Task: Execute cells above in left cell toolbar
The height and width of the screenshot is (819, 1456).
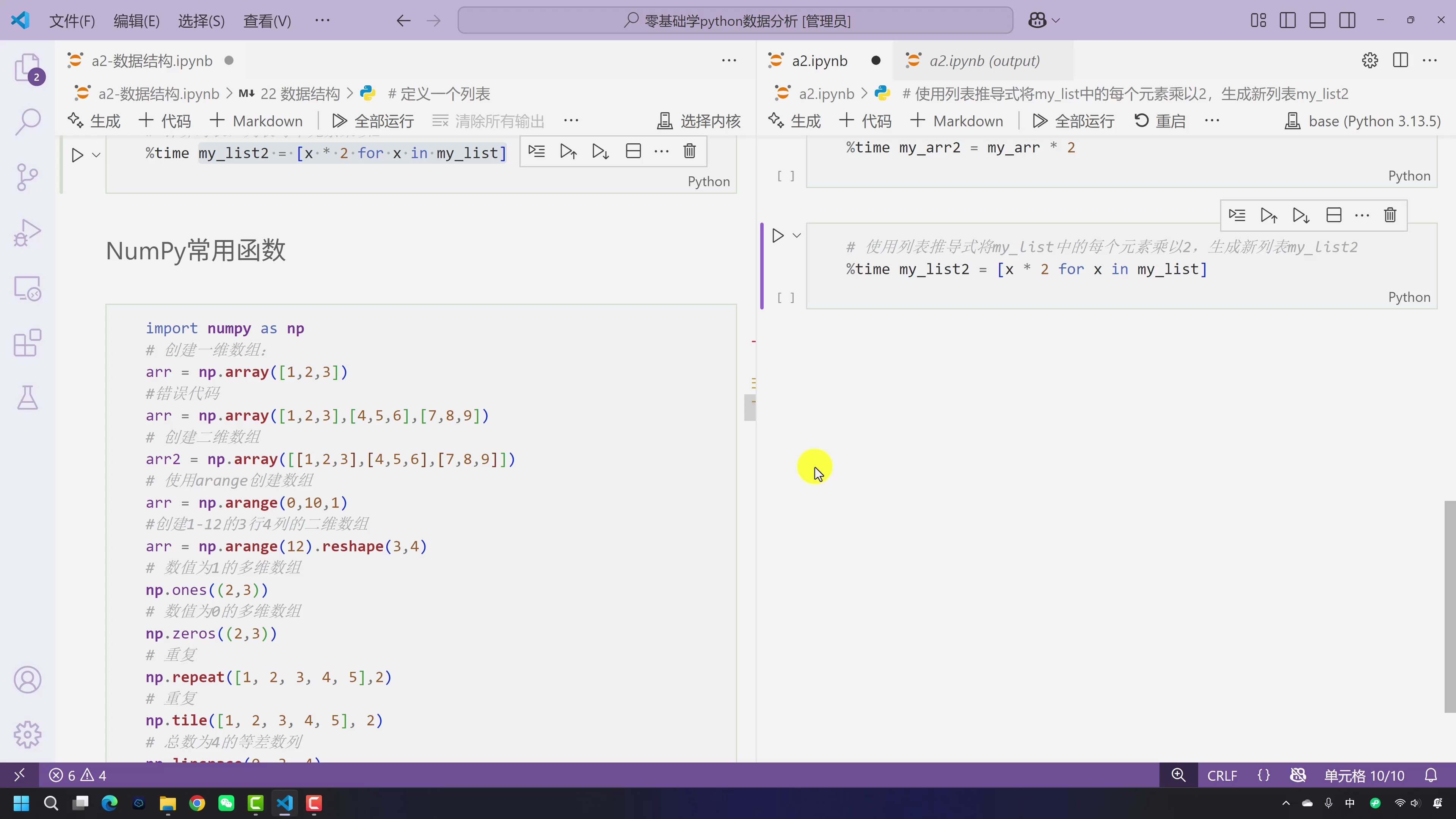Action: pyautogui.click(x=568, y=152)
